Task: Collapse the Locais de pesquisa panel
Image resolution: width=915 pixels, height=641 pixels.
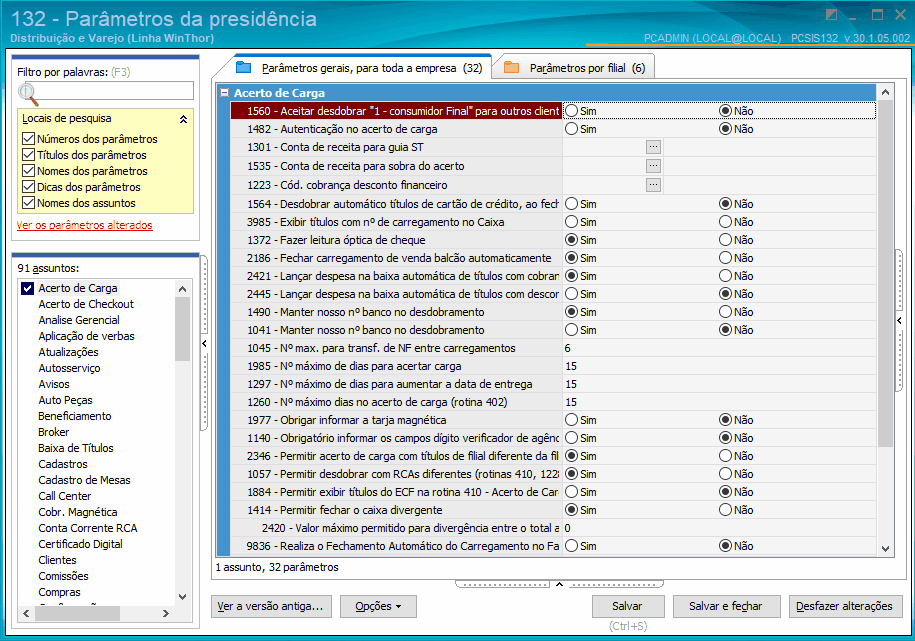Action: coord(183,119)
